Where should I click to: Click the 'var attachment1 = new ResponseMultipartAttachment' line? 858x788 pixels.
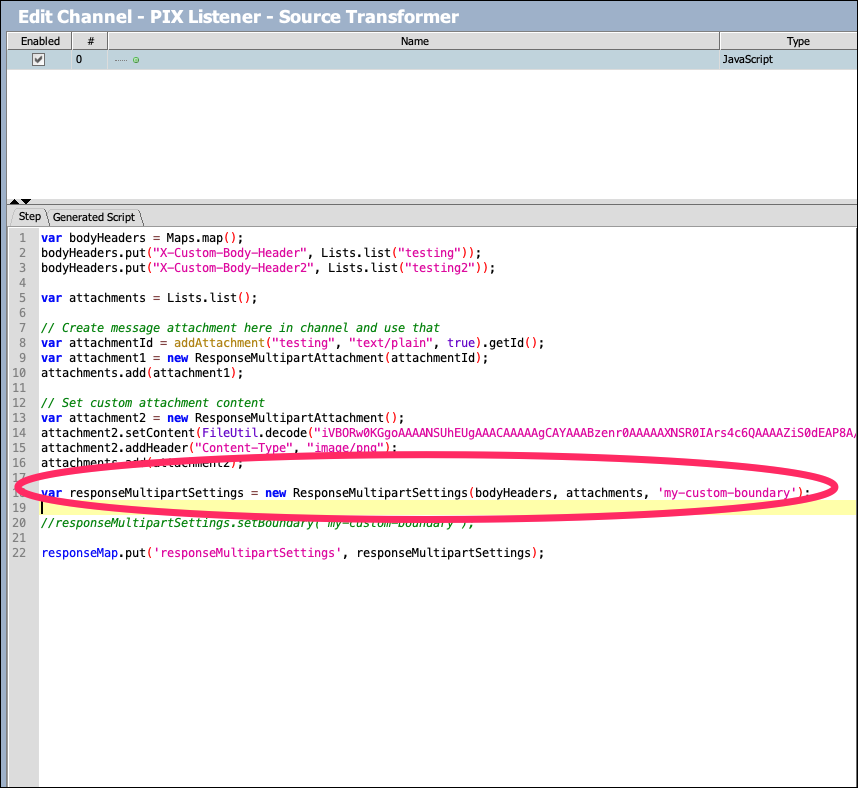click(x=264, y=358)
